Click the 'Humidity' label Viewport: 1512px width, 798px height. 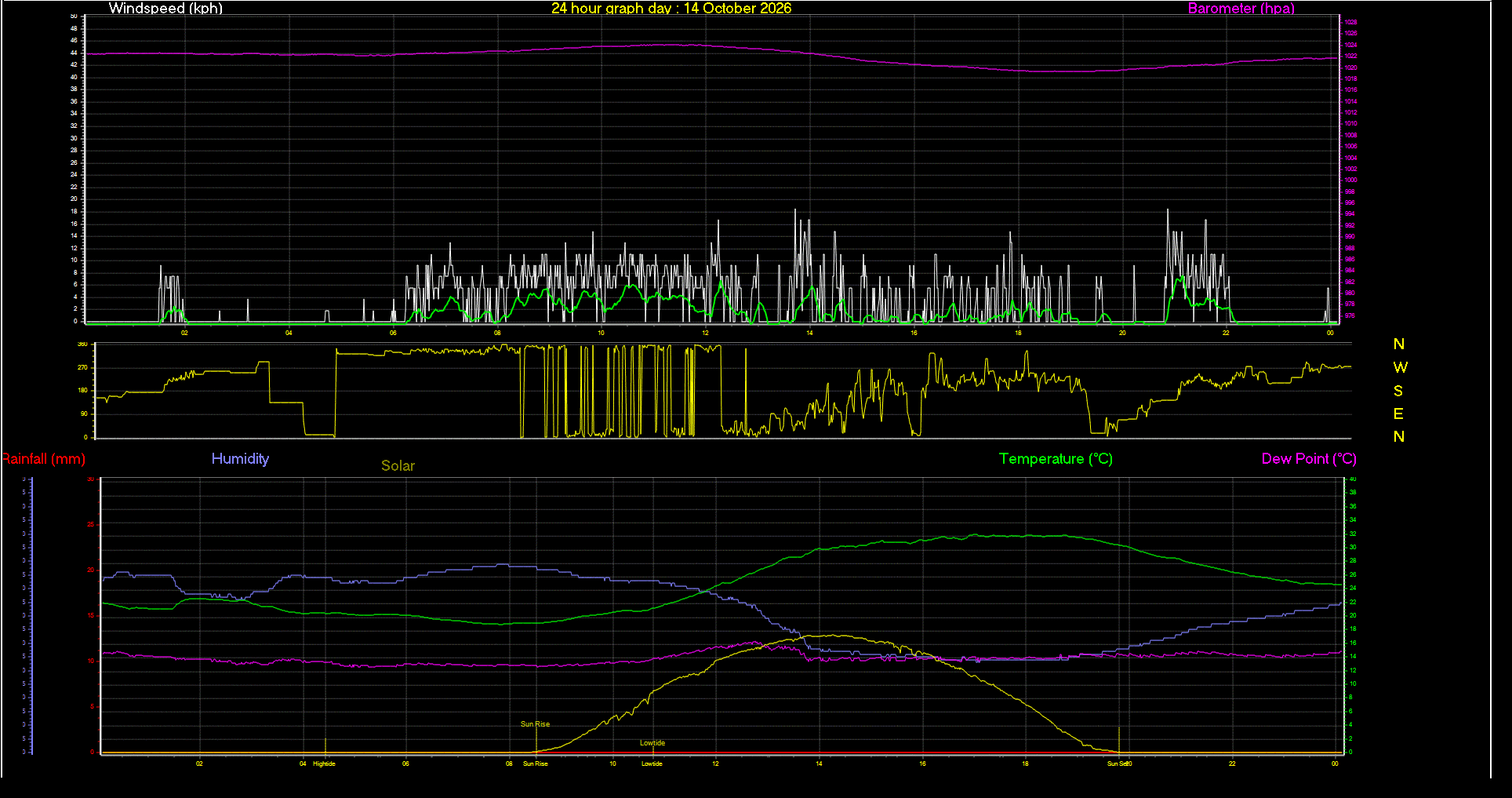coord(240,459)
